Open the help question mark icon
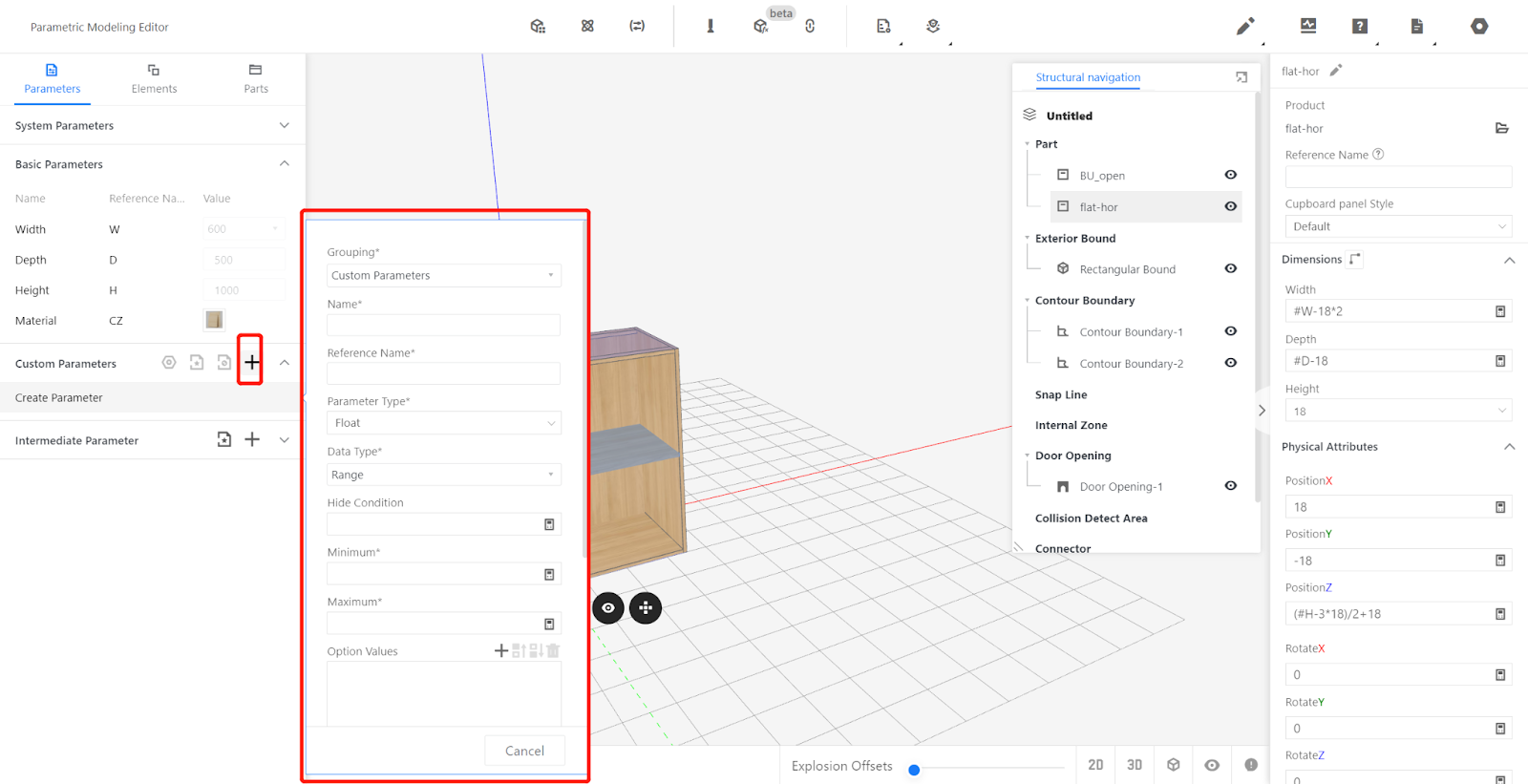Image resolution: width=1528 pixels, height=784 pixels. point(1360,27)
